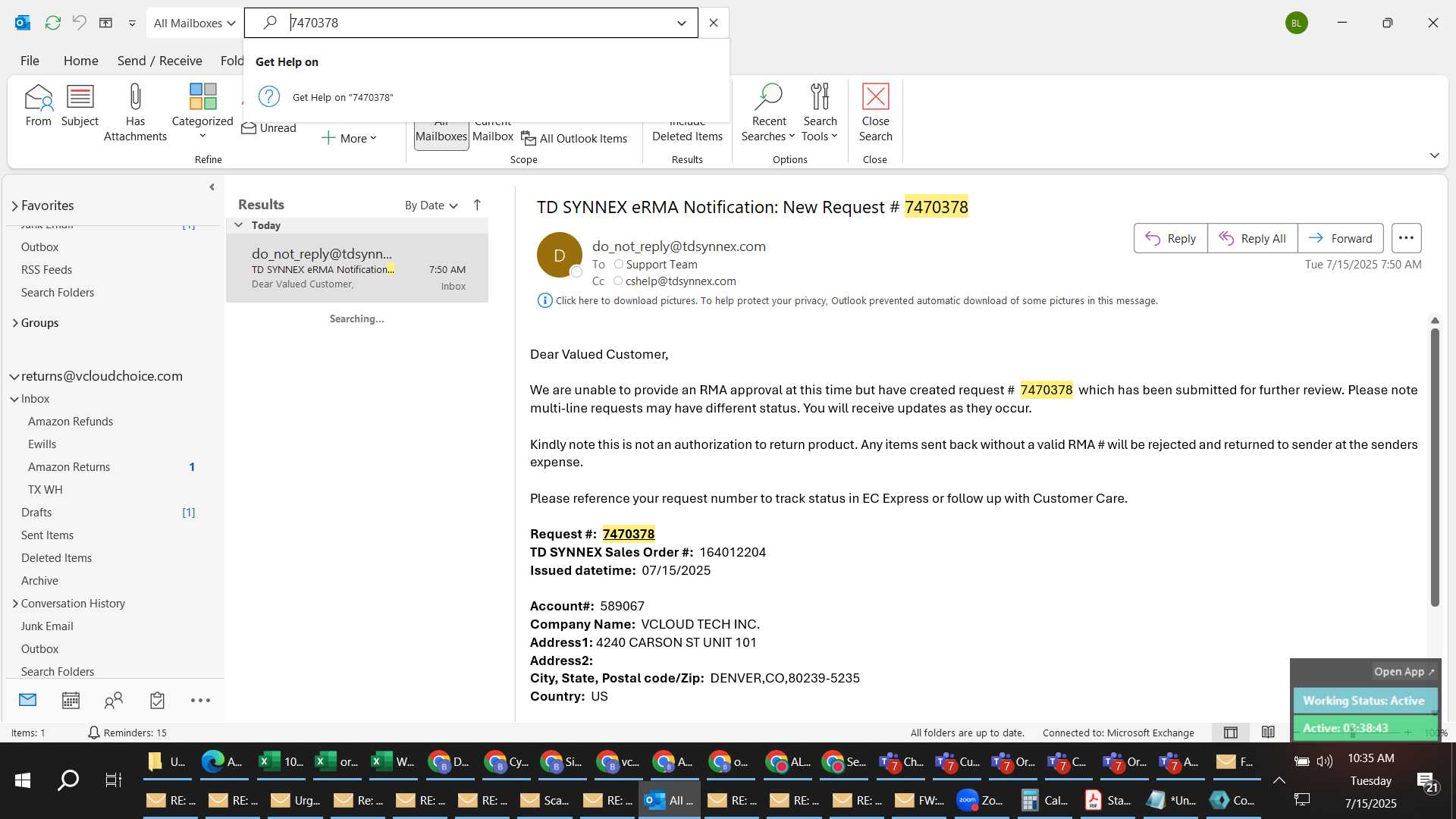
Task: Open notification center in system tray
Action: 1426,781
